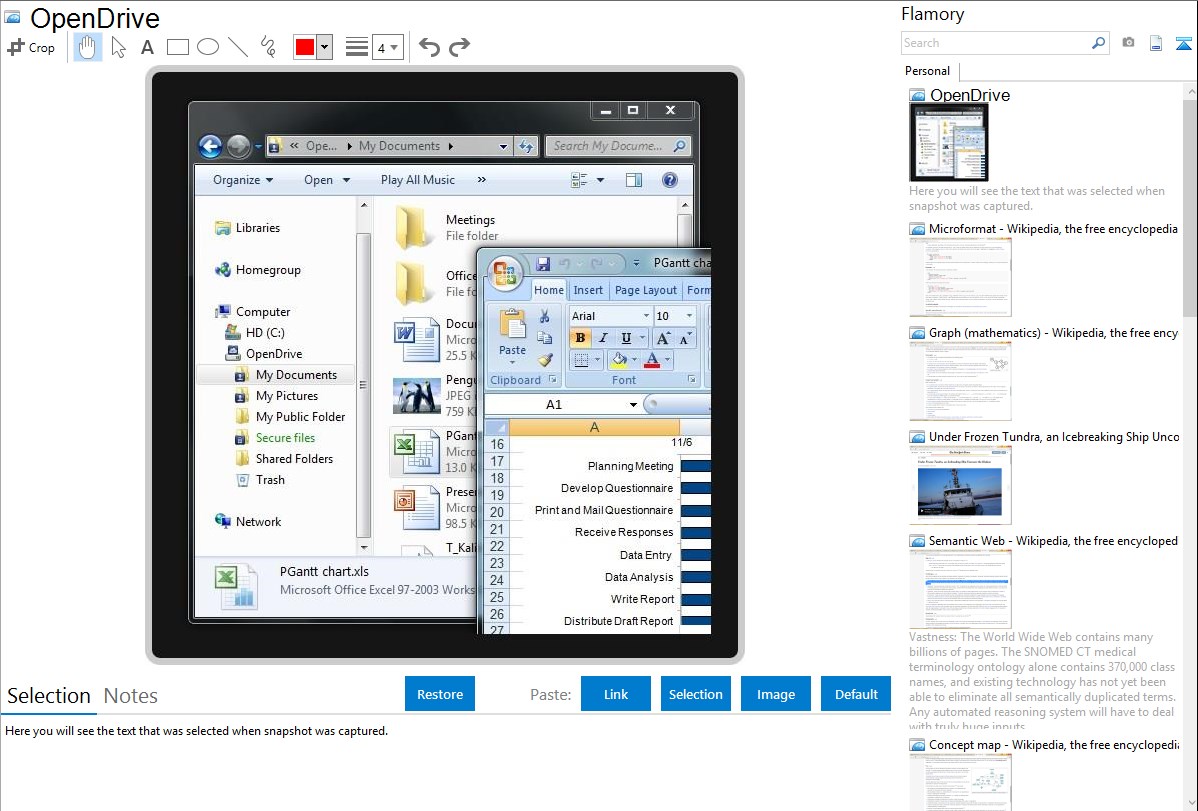Activate the hand pan tool
The image size is (1198, 811).
(x=88, y=47)
